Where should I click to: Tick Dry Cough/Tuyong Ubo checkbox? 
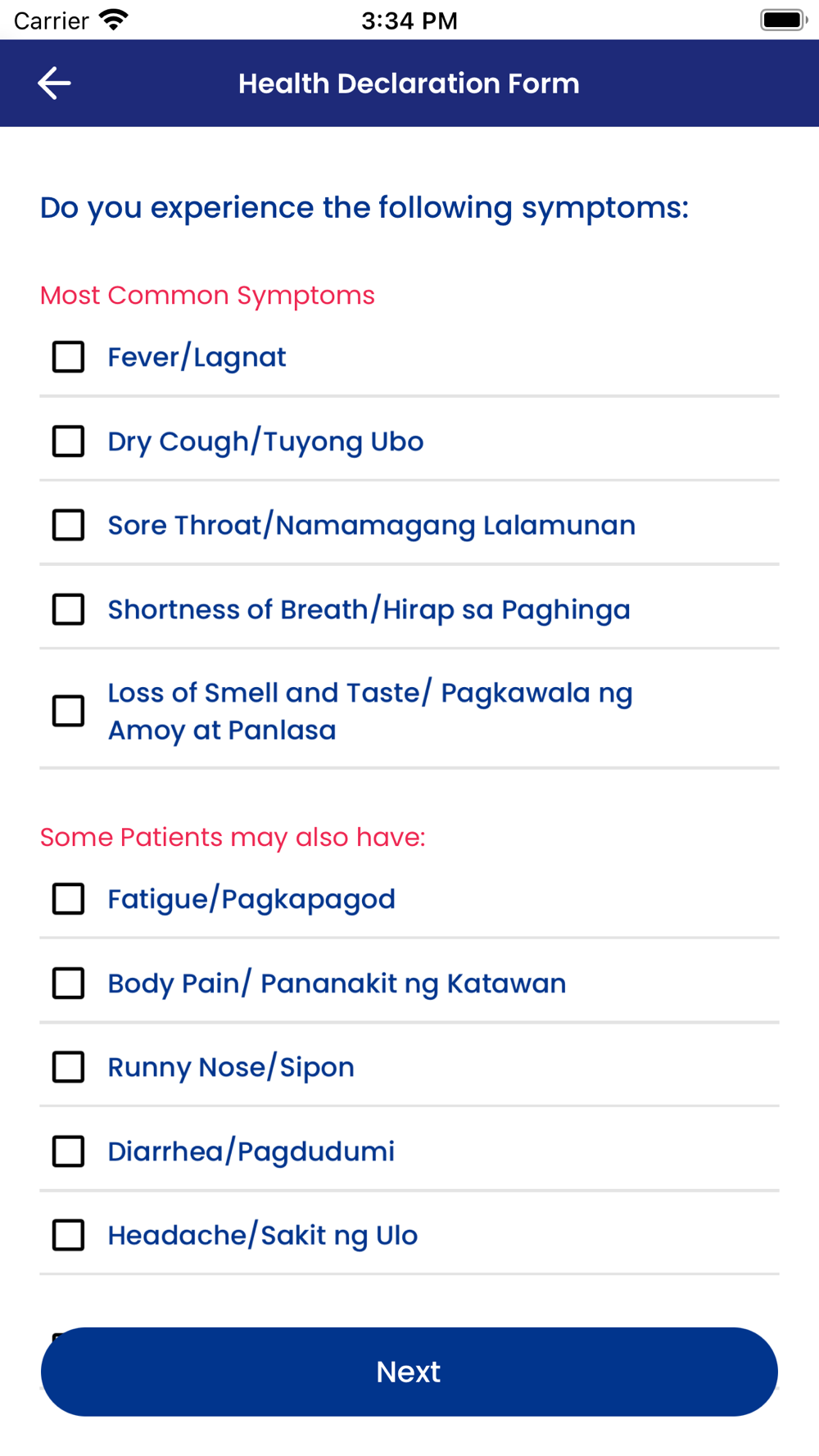(69, 441)
